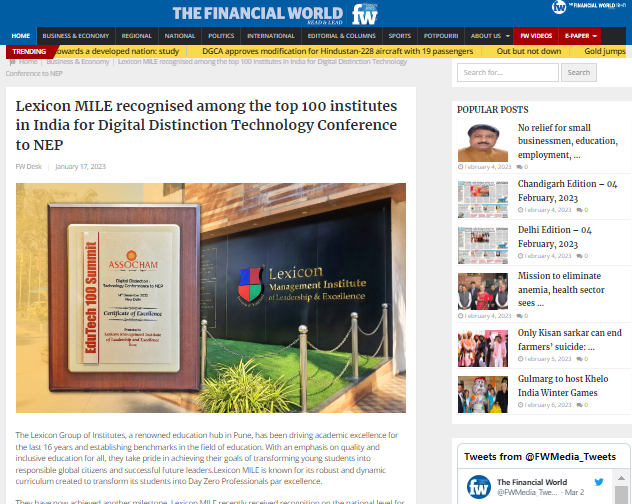Open the INTERNATIONAL section

point(271,36)
